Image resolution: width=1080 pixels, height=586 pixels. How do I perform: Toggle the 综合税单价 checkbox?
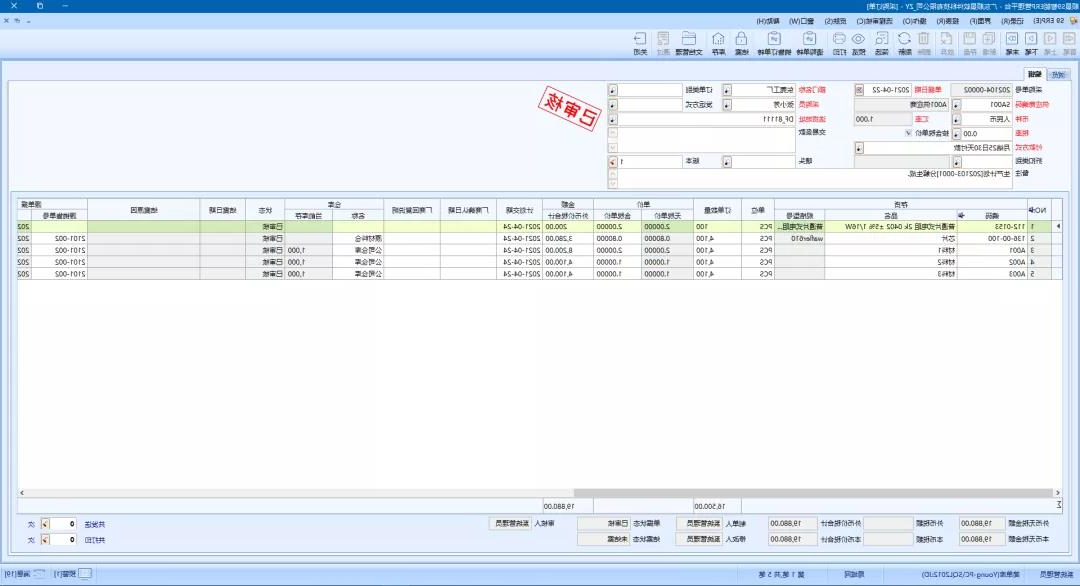pos(908,132)
